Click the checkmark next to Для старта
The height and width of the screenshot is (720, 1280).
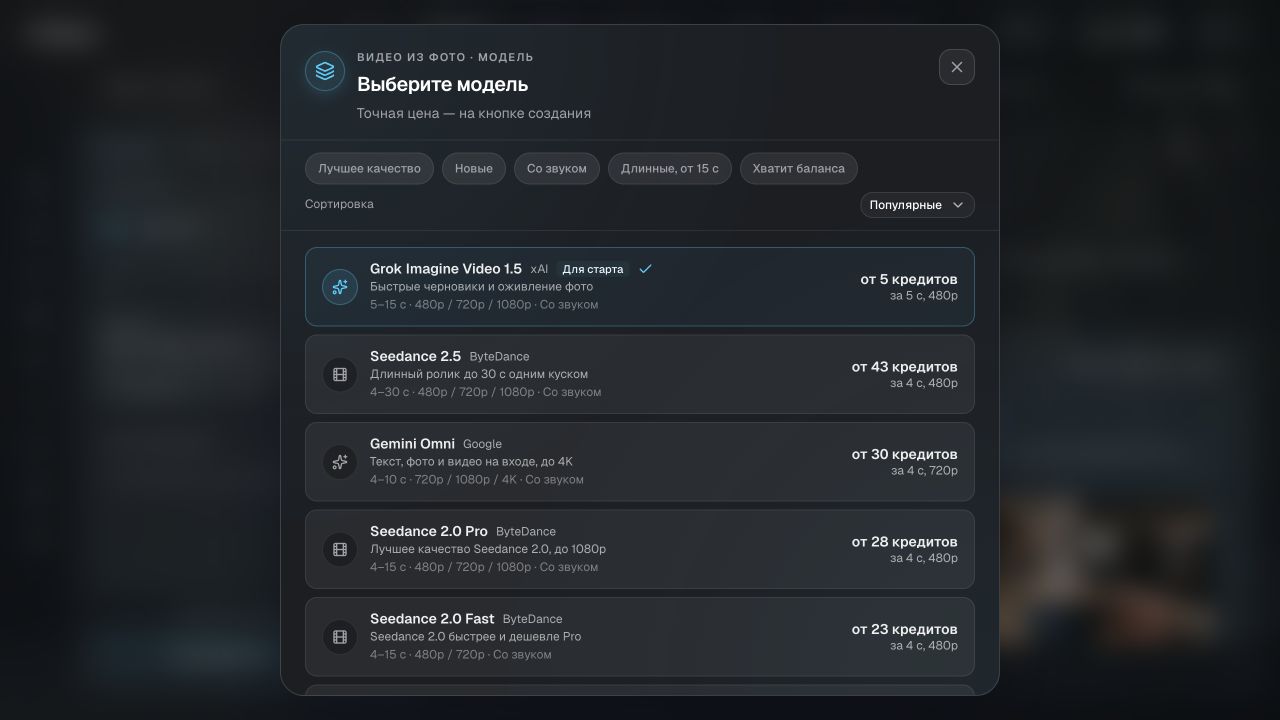coord(645,269)
